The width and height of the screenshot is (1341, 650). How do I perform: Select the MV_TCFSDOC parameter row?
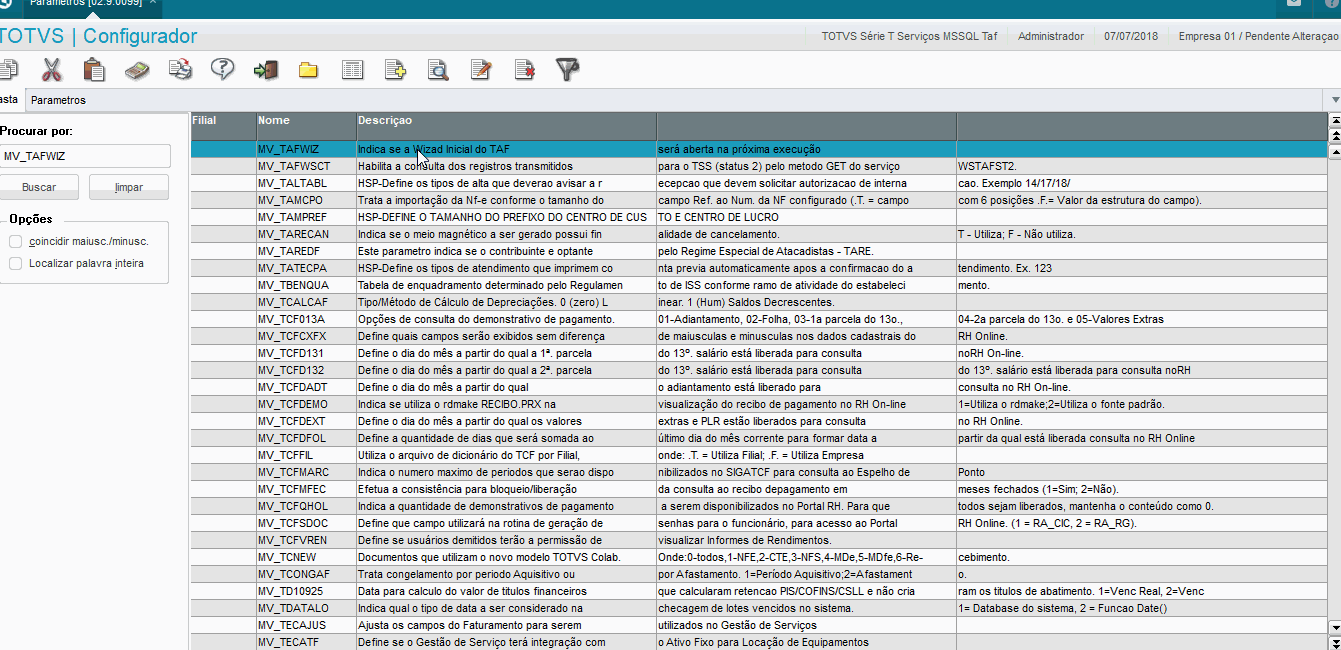(758, 523)
